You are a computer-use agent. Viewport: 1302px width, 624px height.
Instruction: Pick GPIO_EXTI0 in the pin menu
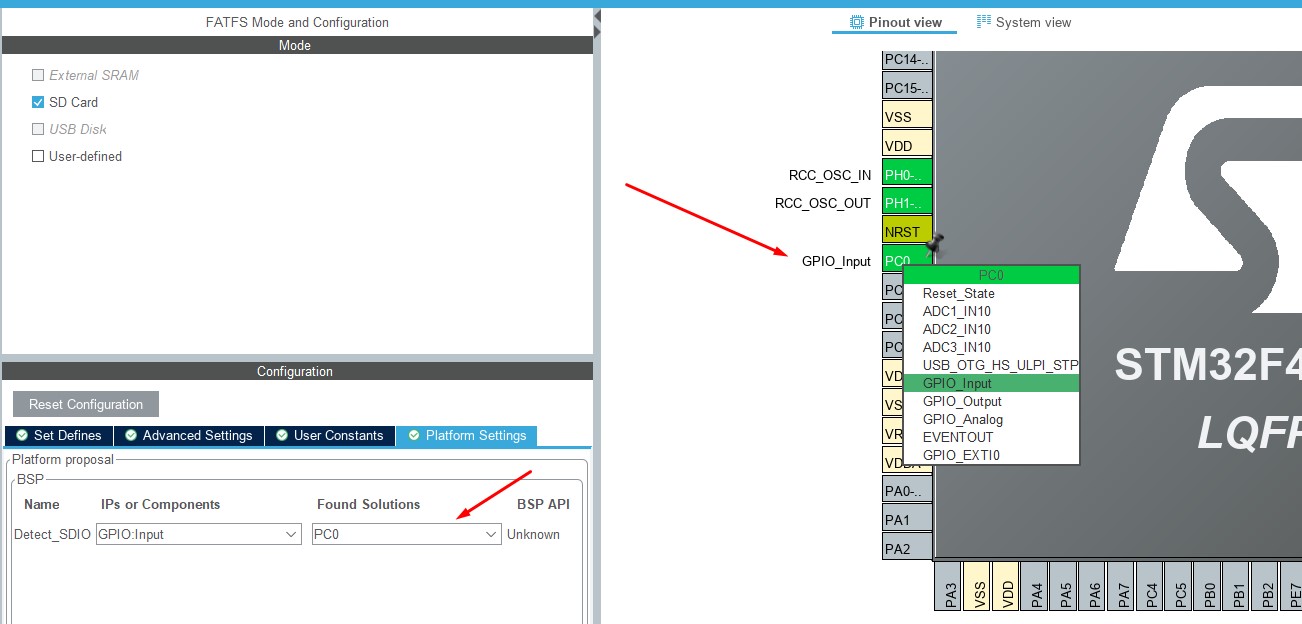click(x=960, y=455)
